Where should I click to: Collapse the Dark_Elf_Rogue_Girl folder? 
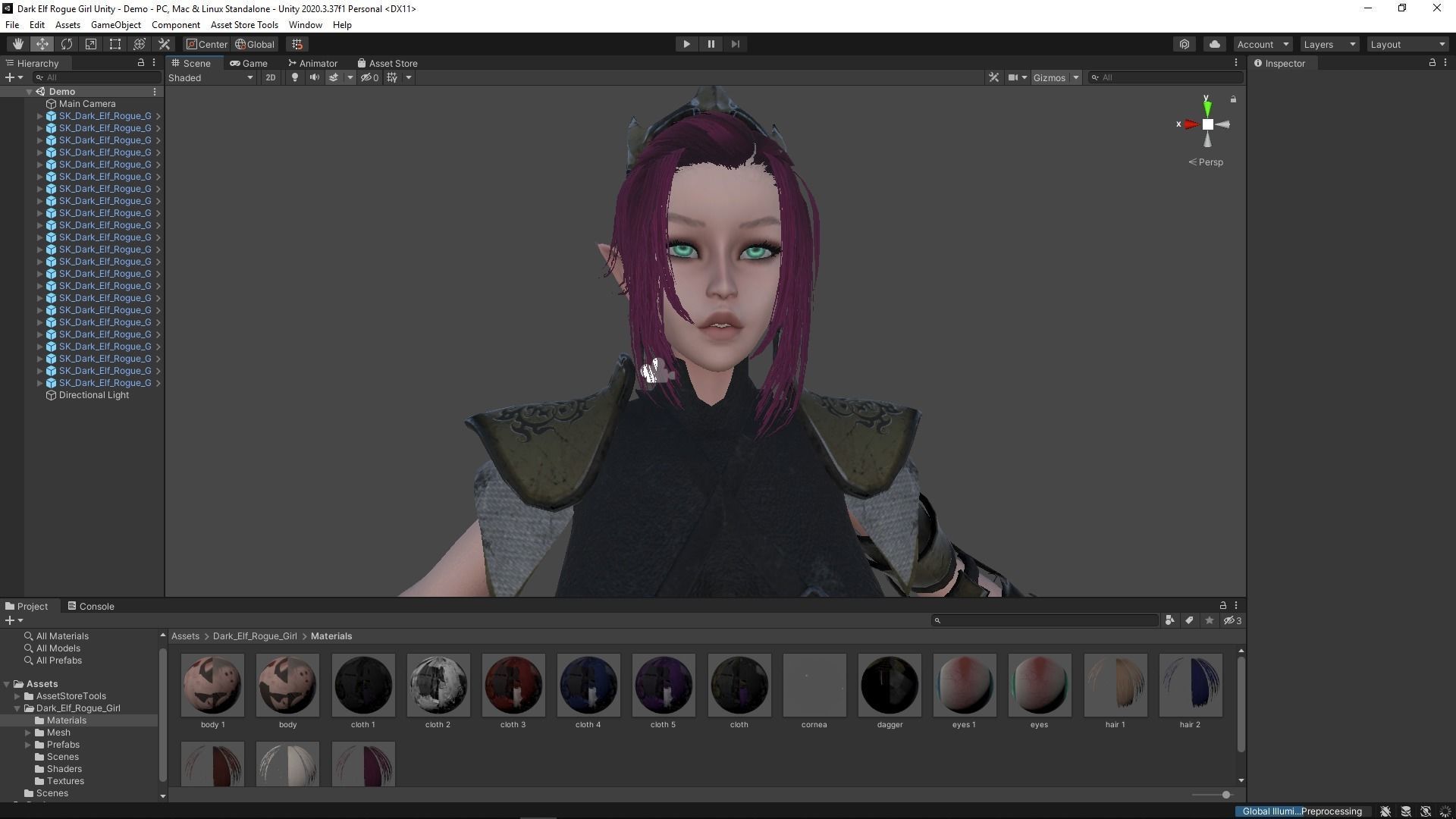coord(17,708)
